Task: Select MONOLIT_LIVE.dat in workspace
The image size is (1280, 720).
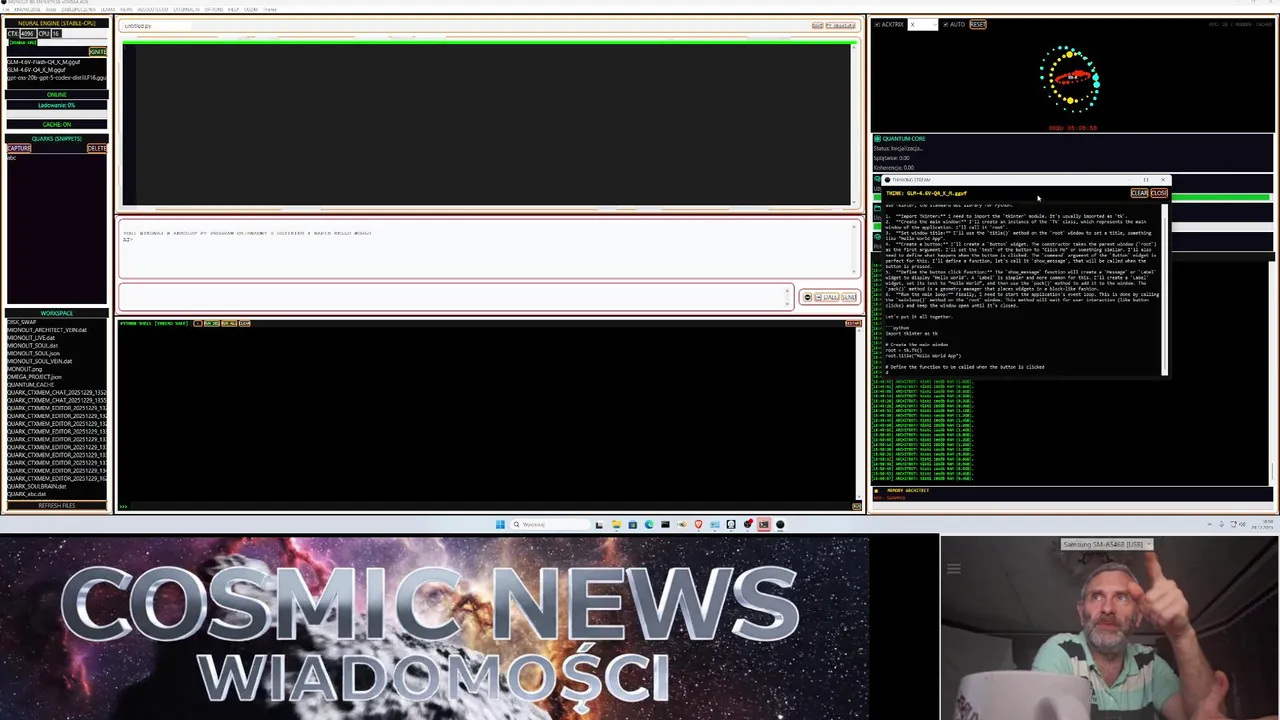Action: (x=31, y=338)
